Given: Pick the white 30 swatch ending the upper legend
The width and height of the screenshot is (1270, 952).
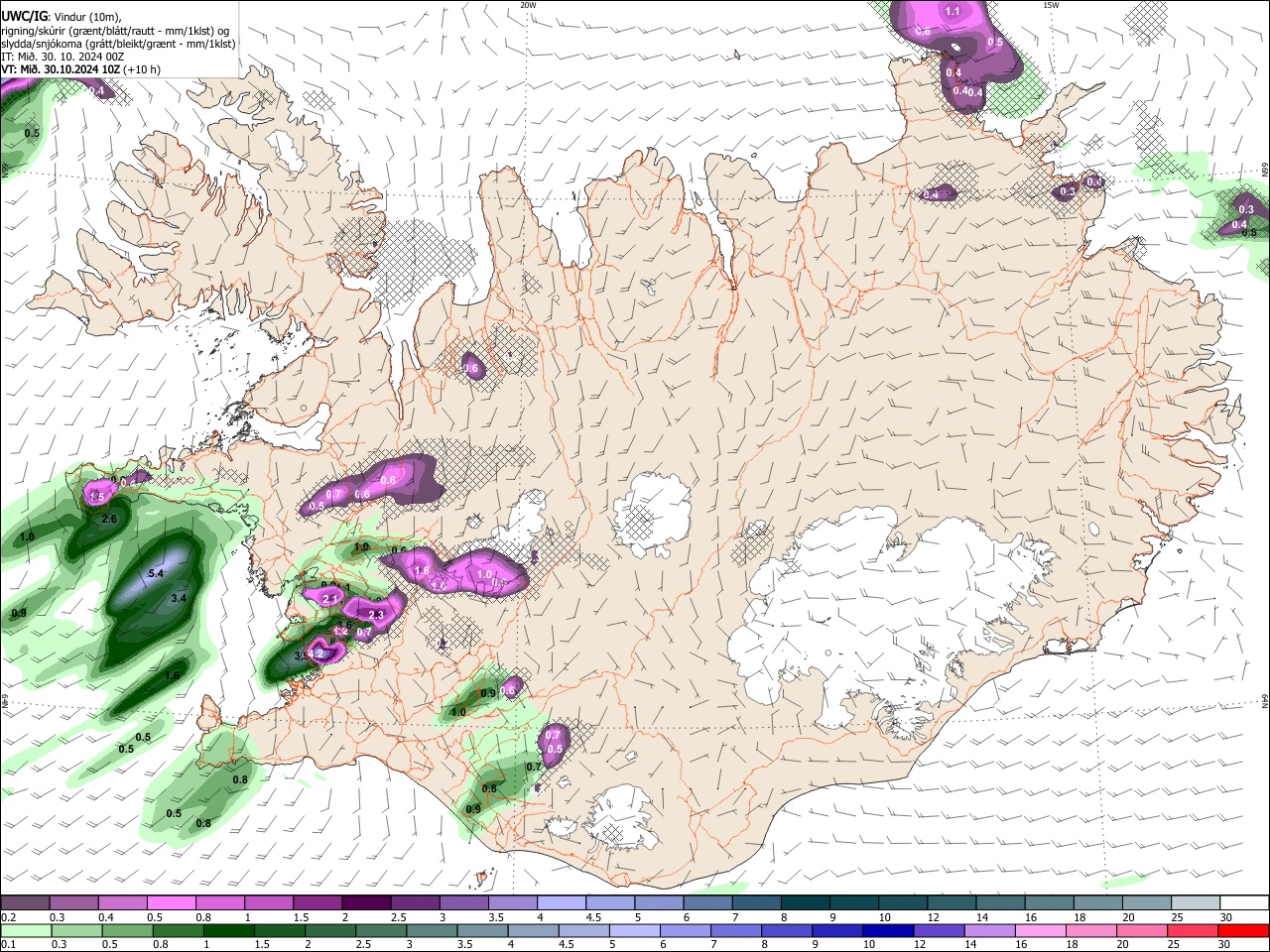Looking at the screenshot, I should click(1245, 903).
